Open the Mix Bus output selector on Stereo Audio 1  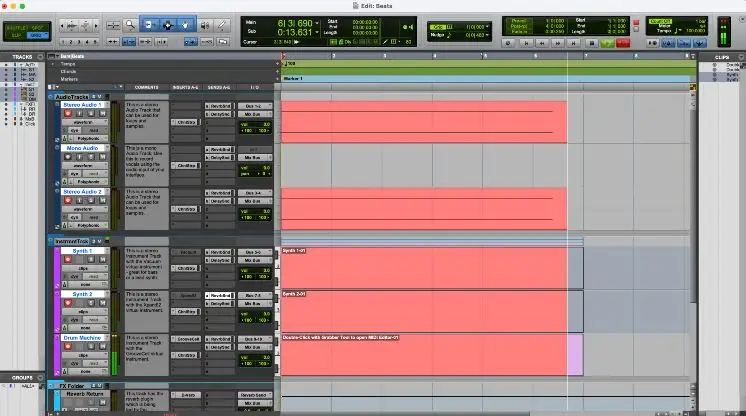254,115
